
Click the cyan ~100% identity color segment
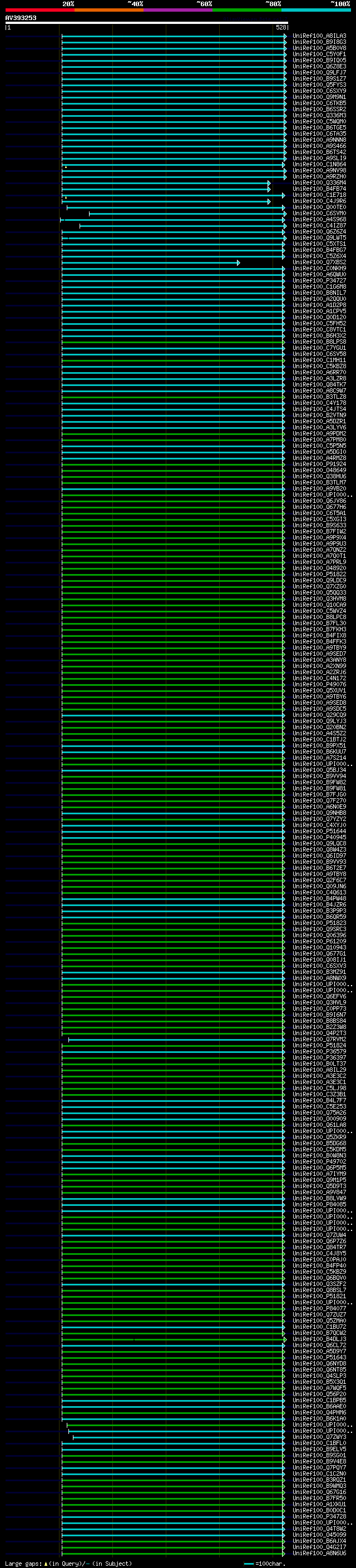click(x=317, y=11)
